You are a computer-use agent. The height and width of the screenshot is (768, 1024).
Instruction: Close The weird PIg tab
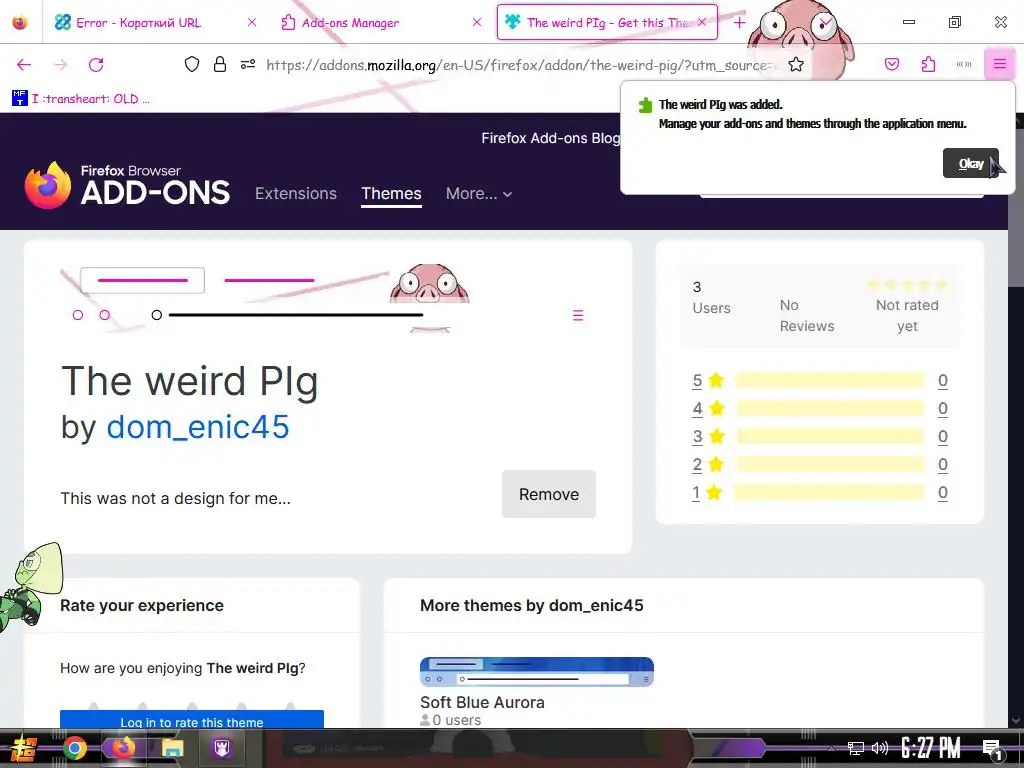click(701, 22)
